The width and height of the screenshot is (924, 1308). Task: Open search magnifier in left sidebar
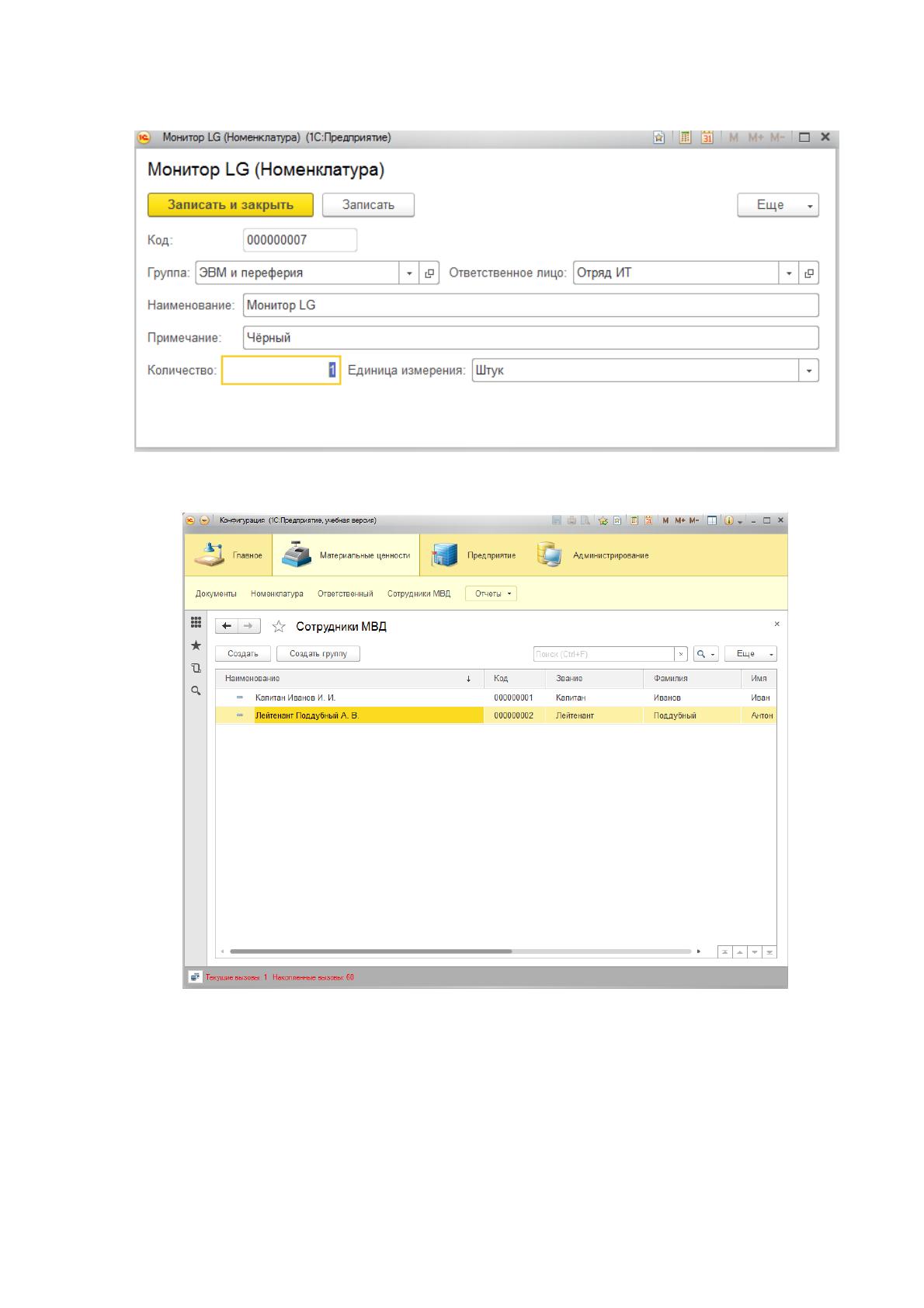(x=196, y=691)
